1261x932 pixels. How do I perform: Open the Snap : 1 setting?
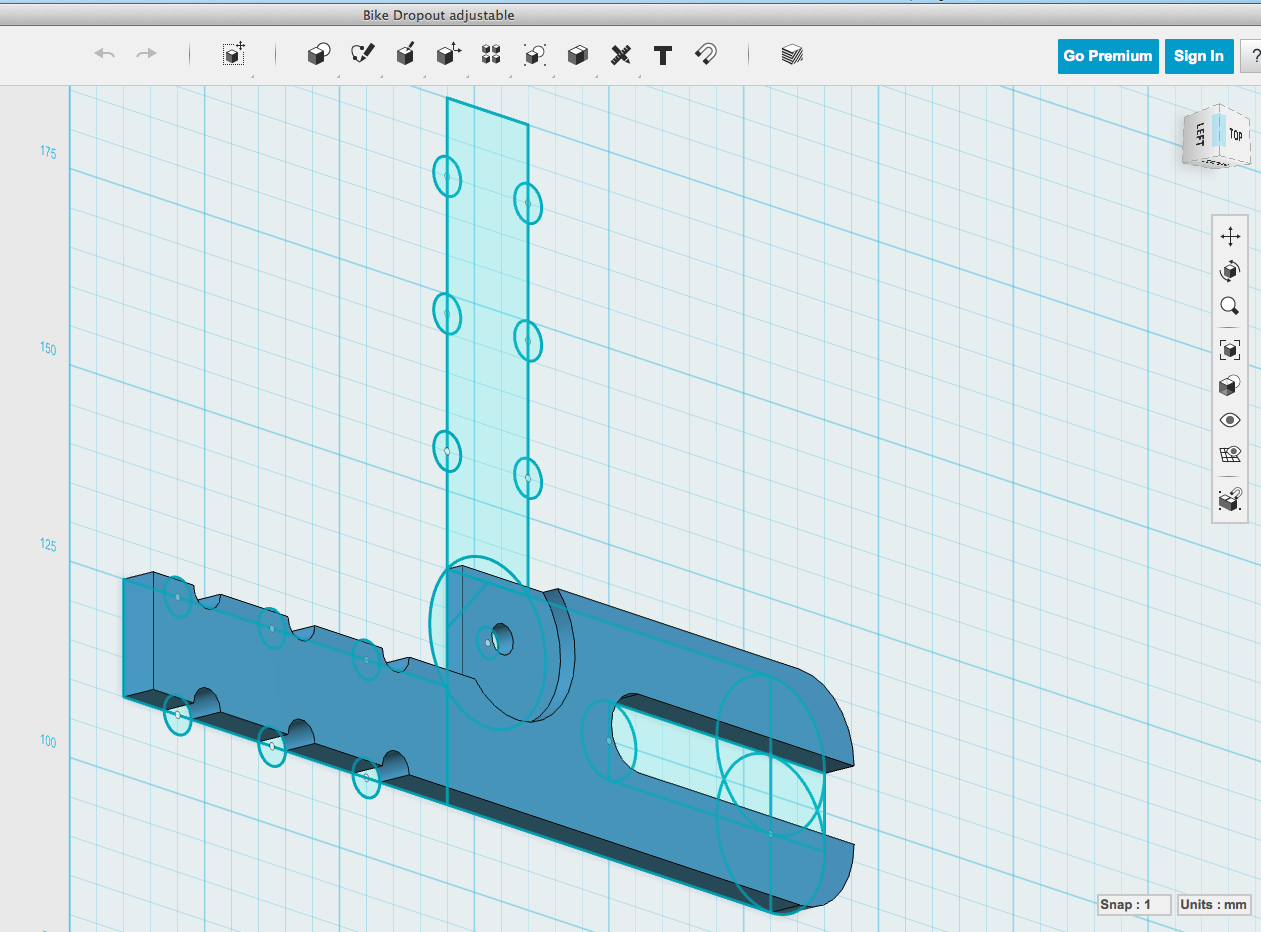[1134, 904]
